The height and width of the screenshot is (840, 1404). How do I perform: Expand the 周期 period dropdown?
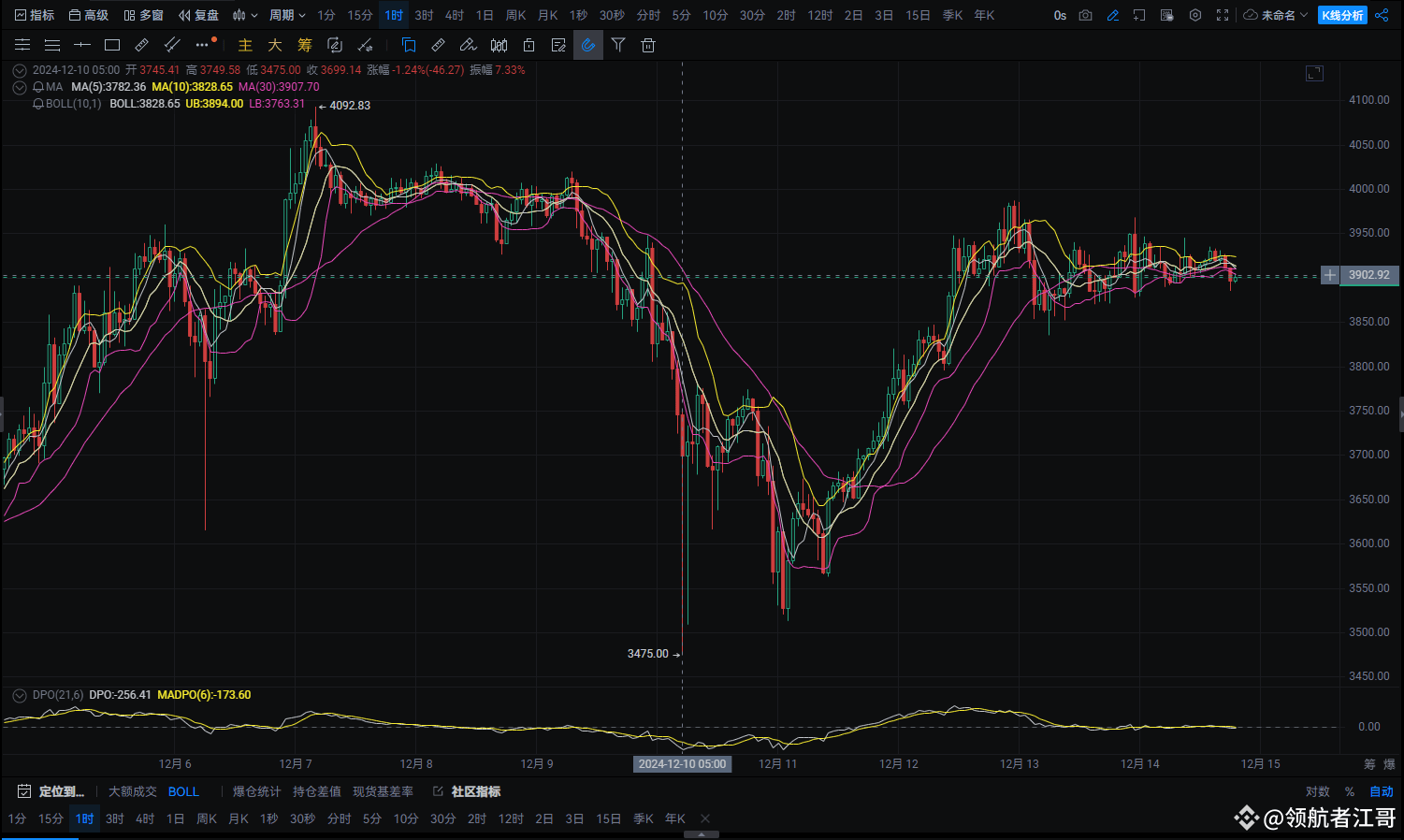tap(287, 15)
